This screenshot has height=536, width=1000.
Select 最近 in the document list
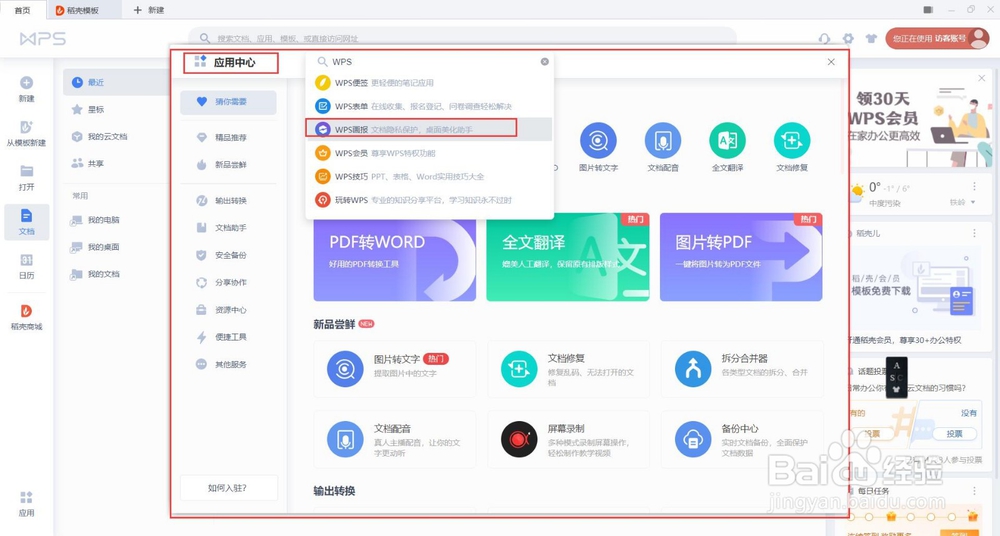[x=116, y=82]
